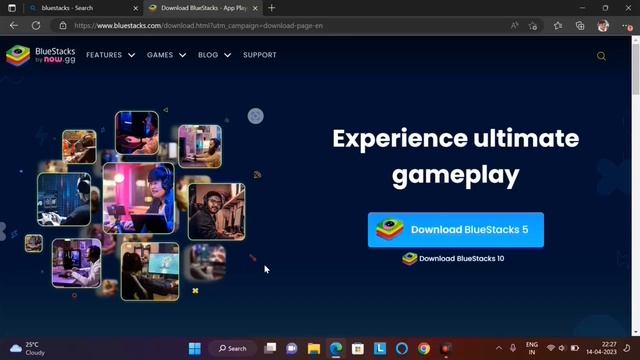Expand the FEATURES dropdown chevron
This screenshot has height=360, width=640.
tap(131, 55)
